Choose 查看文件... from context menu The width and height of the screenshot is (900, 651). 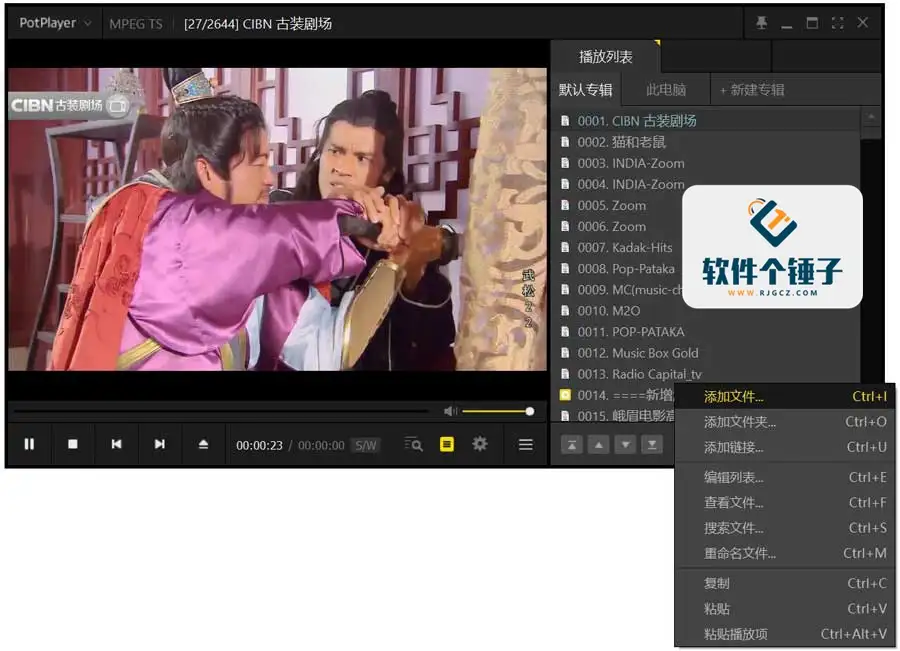point(785,502)
